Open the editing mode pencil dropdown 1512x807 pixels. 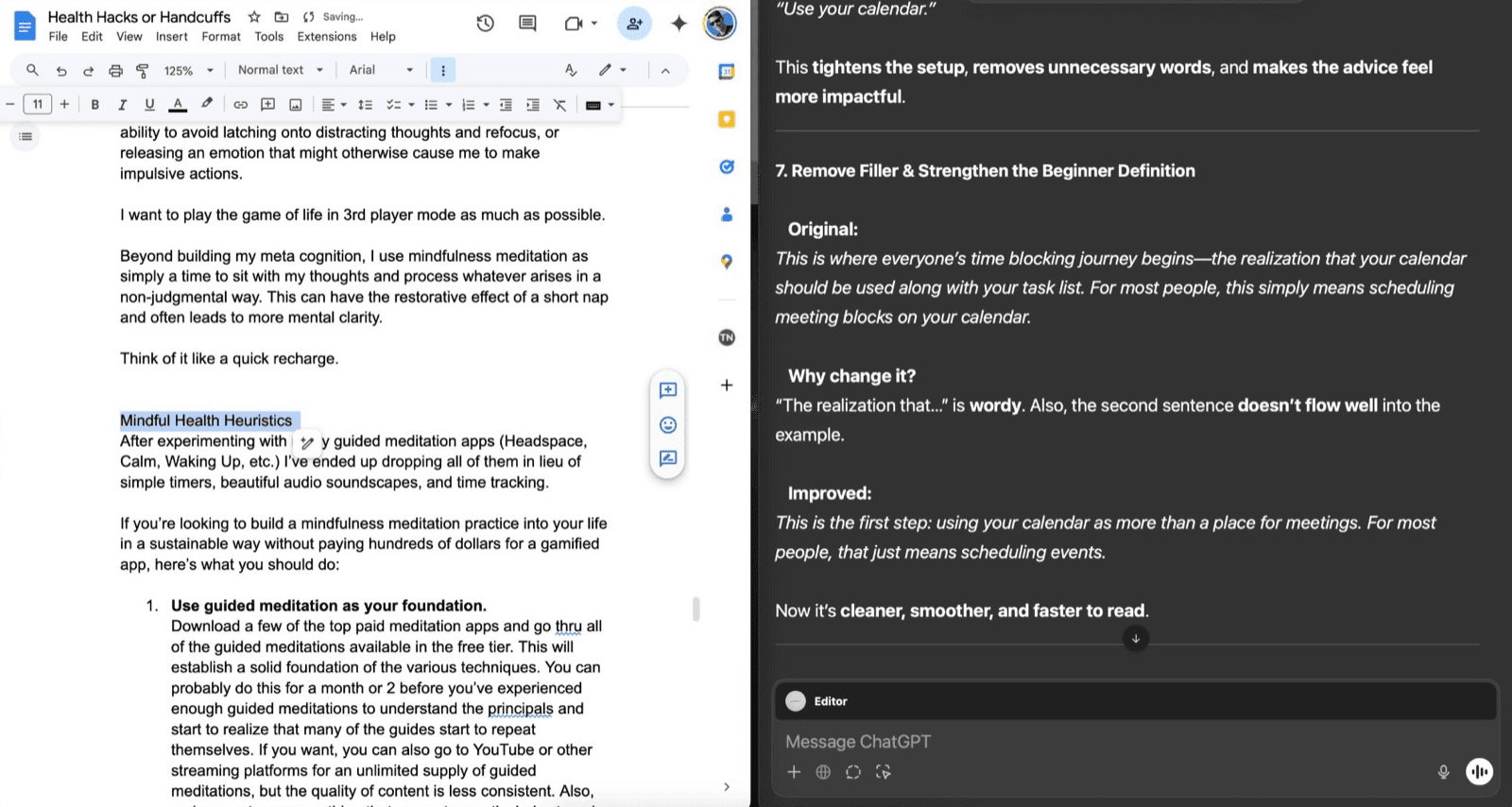(x=612, y=70)
